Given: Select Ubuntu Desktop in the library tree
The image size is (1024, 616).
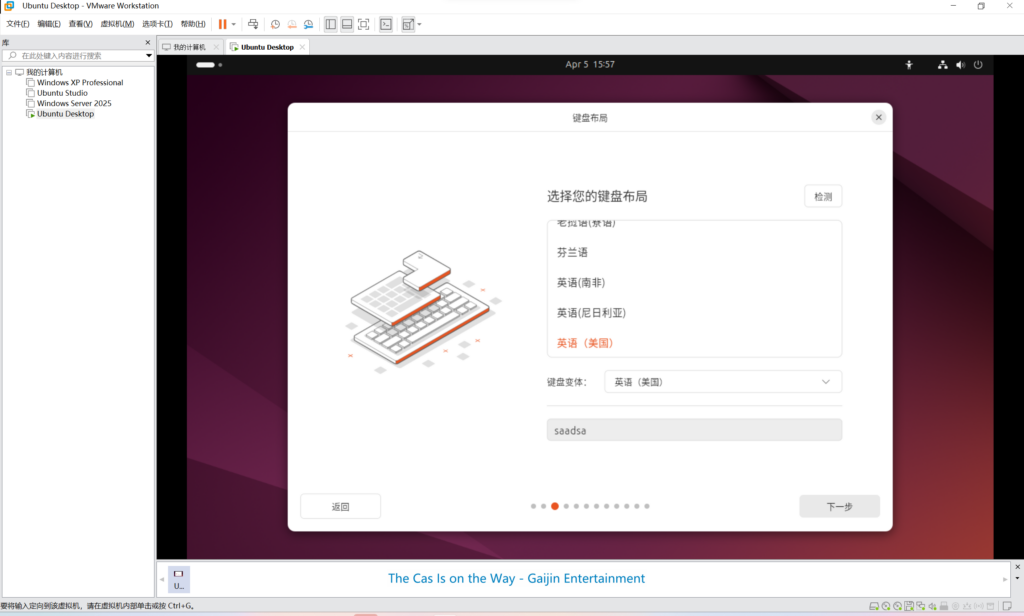Looking at the screenshot, I should pyautogui.click(x=65, y=114).
